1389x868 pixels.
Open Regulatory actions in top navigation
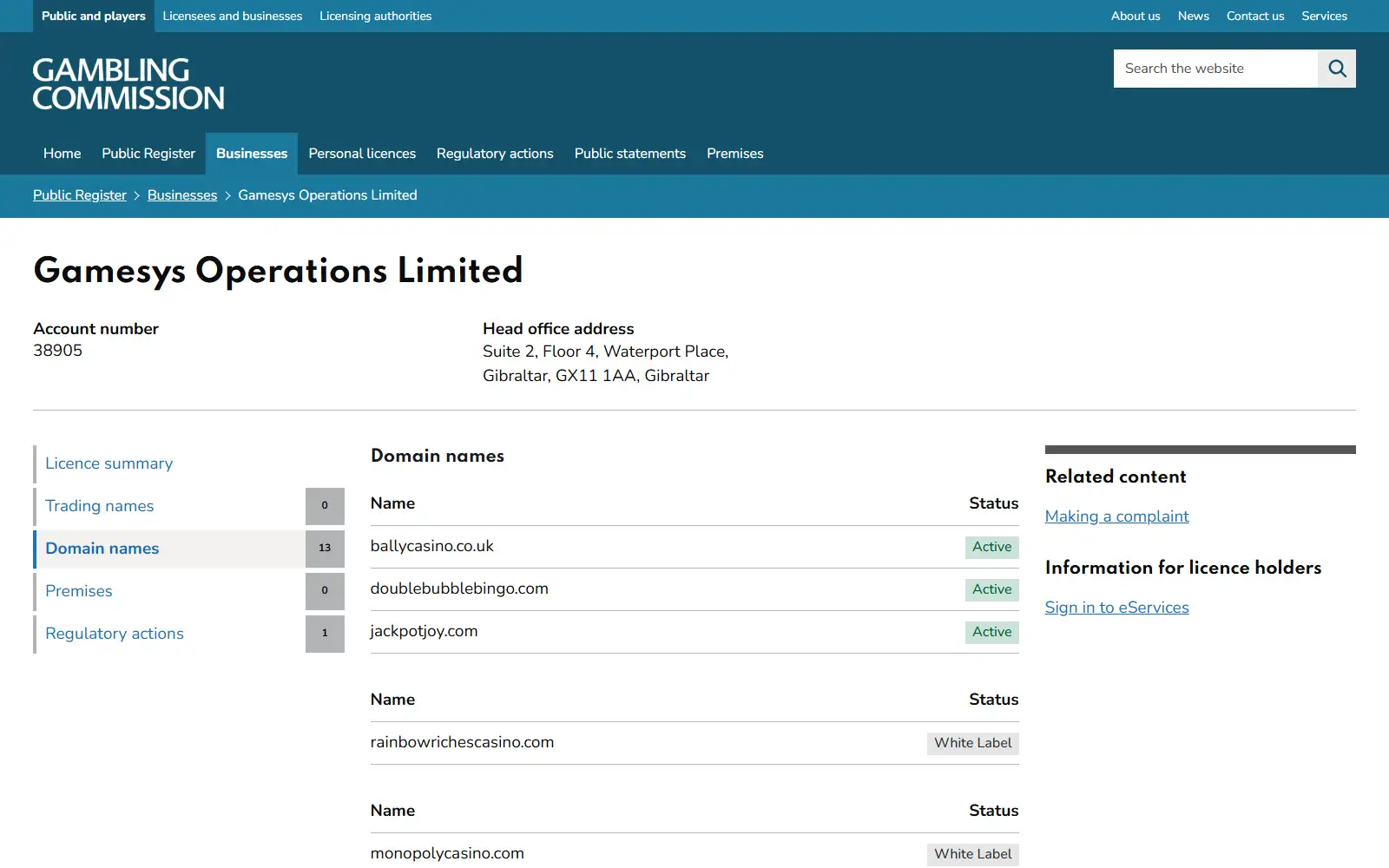coord(495,154)
